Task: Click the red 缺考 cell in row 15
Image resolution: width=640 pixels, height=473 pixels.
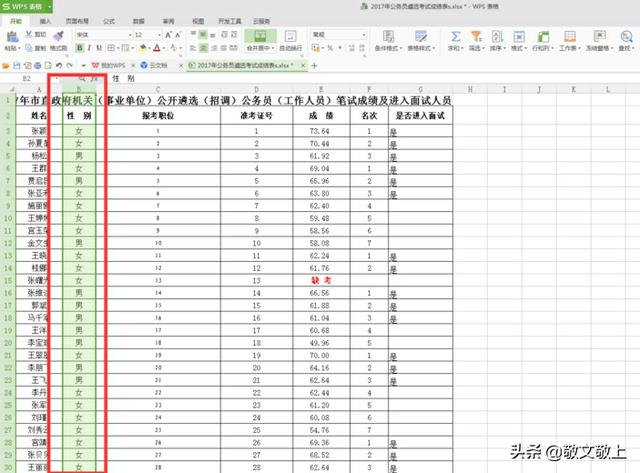Action: pos(321,280)
